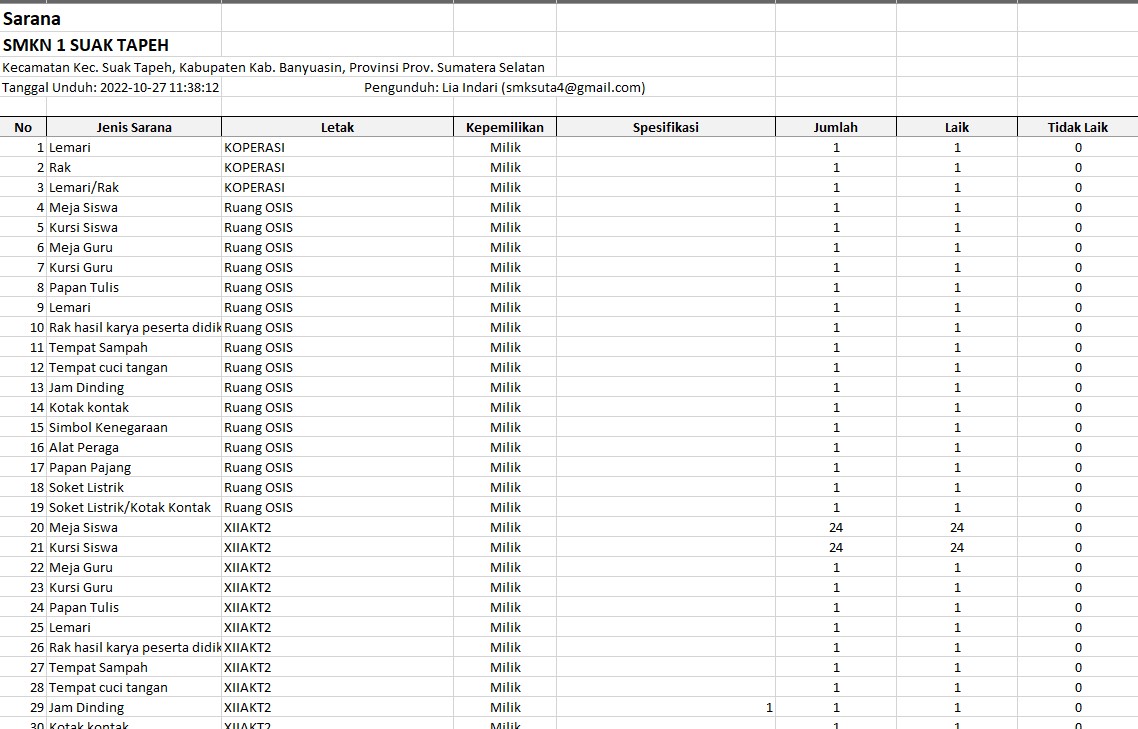This screenshot has height=729, width=1138.
Task: Click the Jenis Sarana column header
Action: click(x=134, y=127)
